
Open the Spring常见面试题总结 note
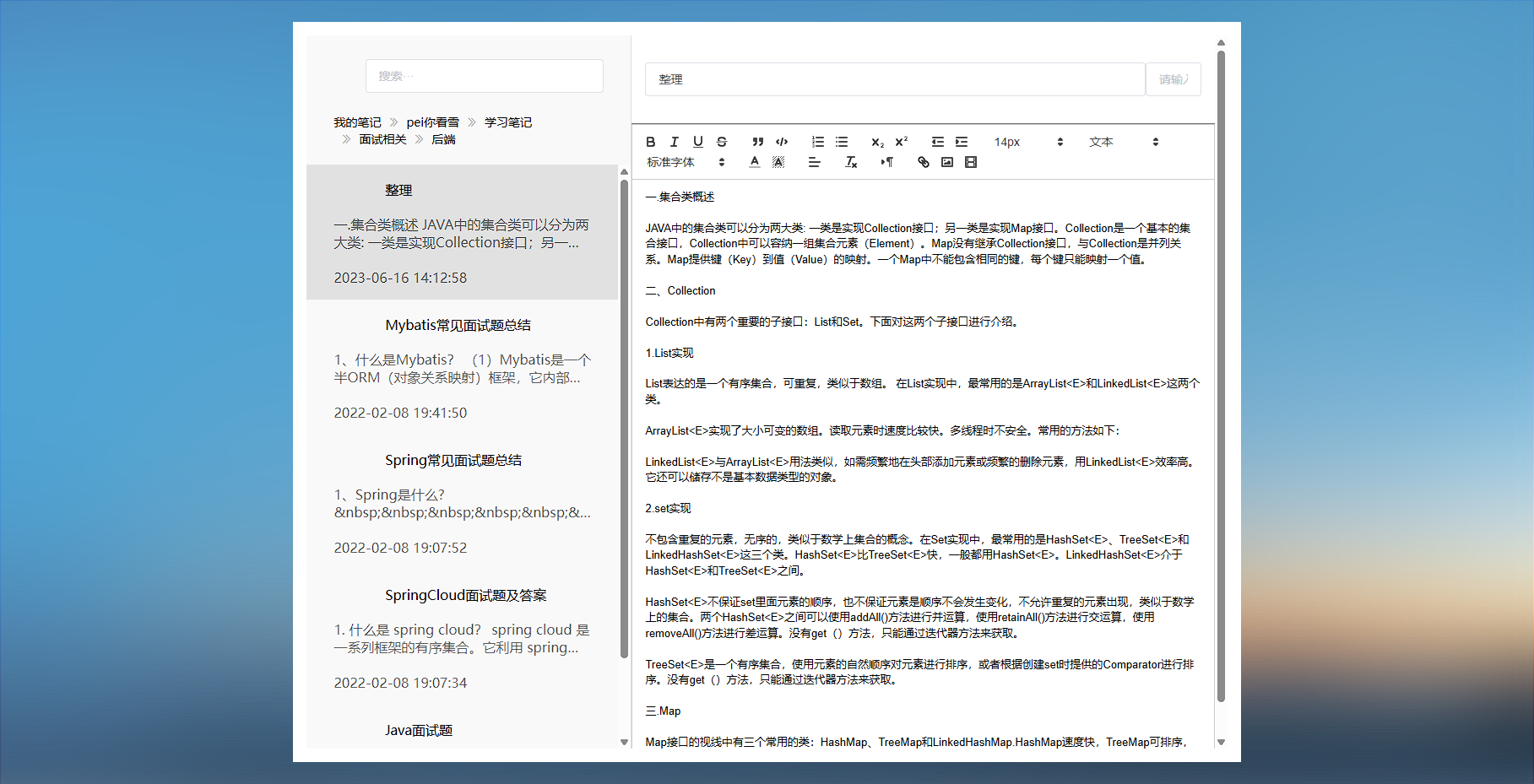pyautogui.click(x=462, y=502)
